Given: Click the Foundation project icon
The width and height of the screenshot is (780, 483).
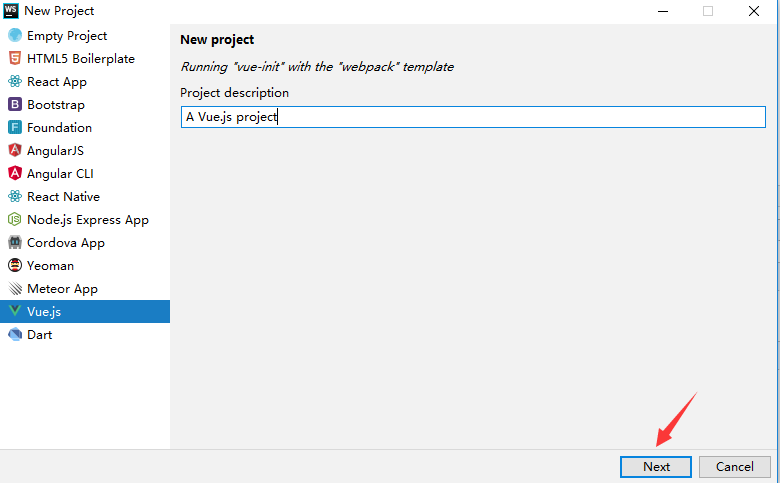Looking at the screenshot, I should tap(15, 128).
